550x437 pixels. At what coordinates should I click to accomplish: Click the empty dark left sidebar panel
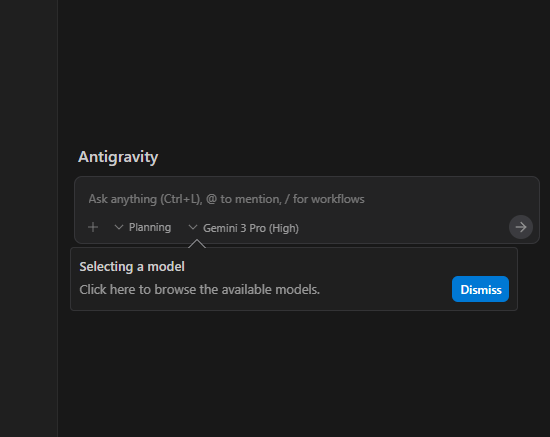click(29, 218)
